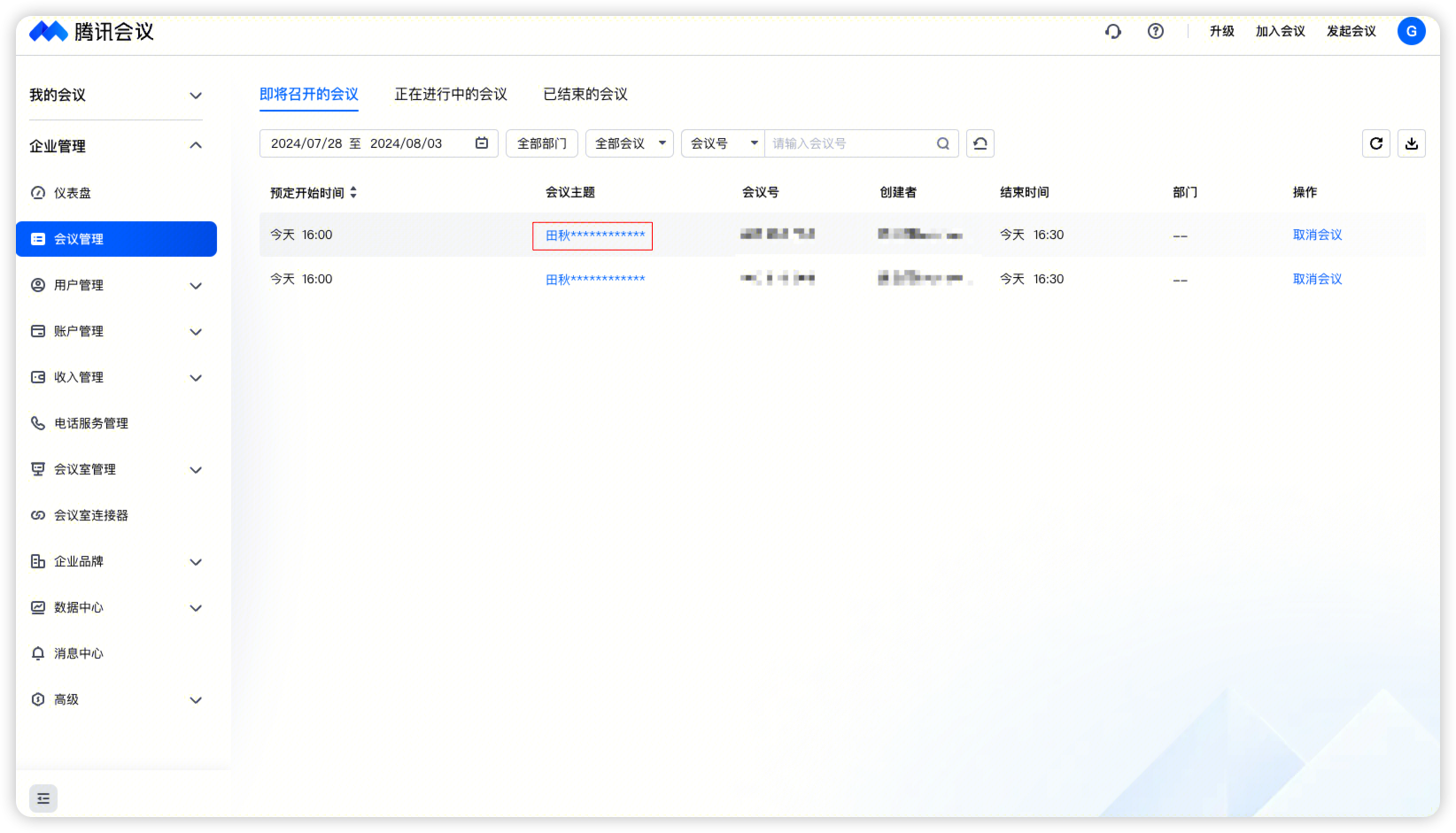Click the 仪表盘 dashboard icon
The width and height of the screenshot is (1456, 833).
[38, 193]
